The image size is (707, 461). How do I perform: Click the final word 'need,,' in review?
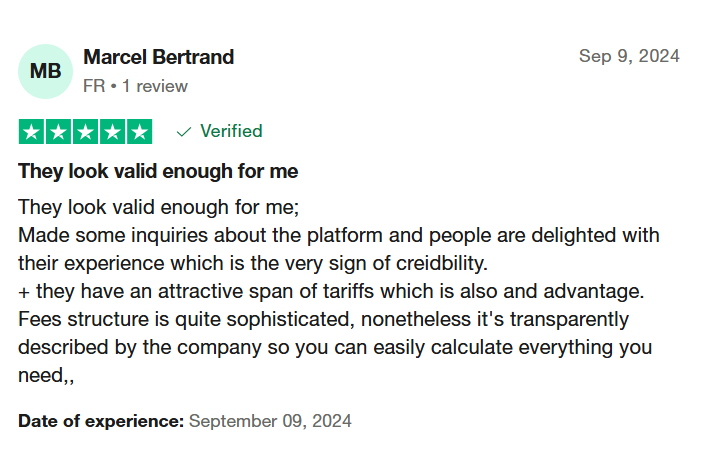pos(46,376)
